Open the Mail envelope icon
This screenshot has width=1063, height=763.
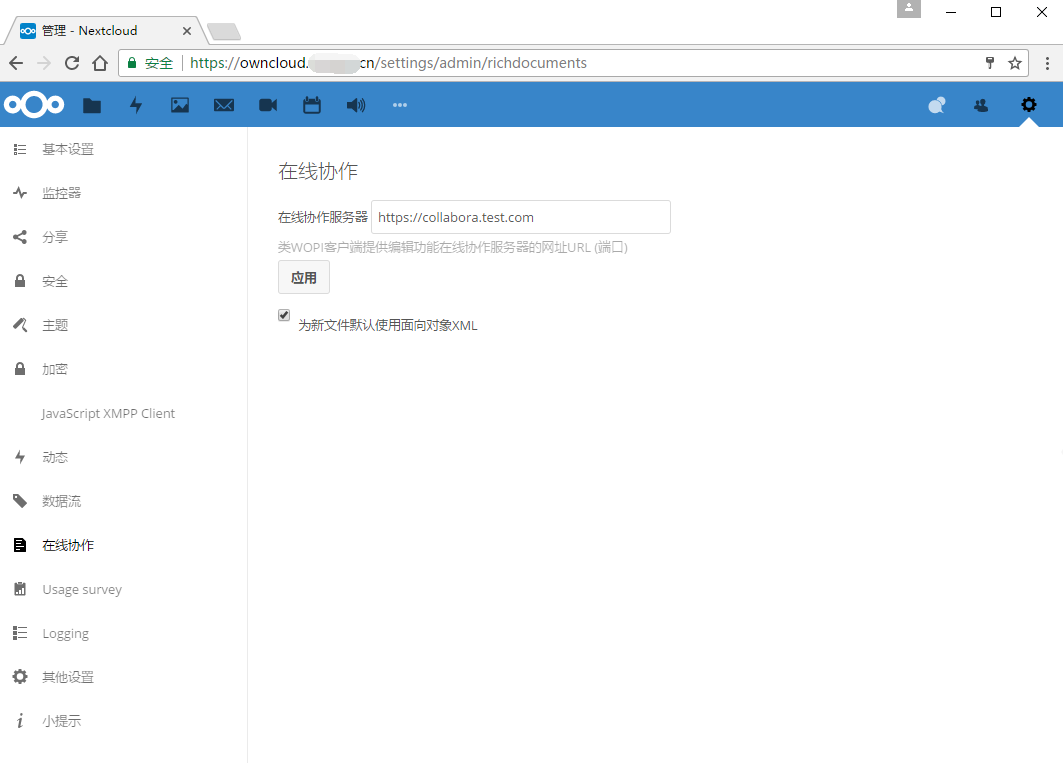pyautogui.click(x=224, y=104)
